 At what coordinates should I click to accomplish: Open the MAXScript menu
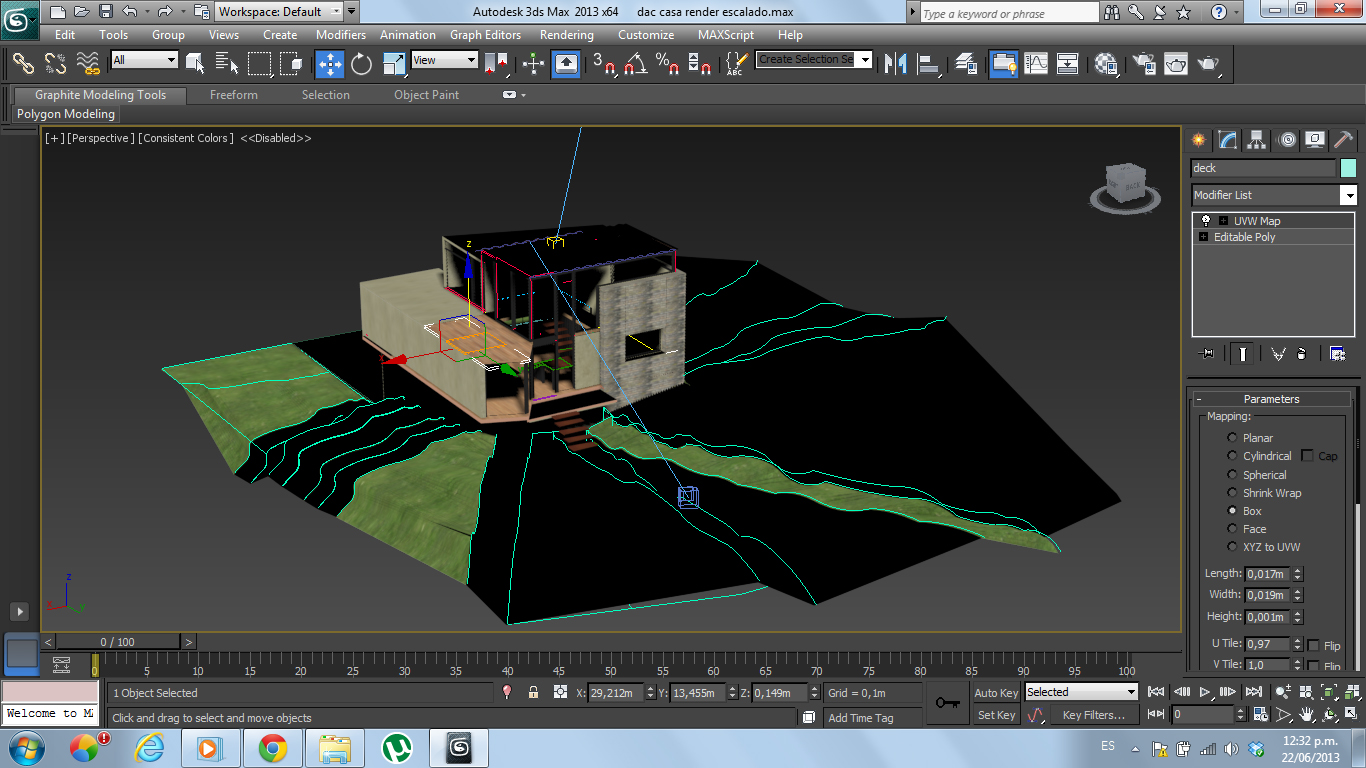click(726, 34)
